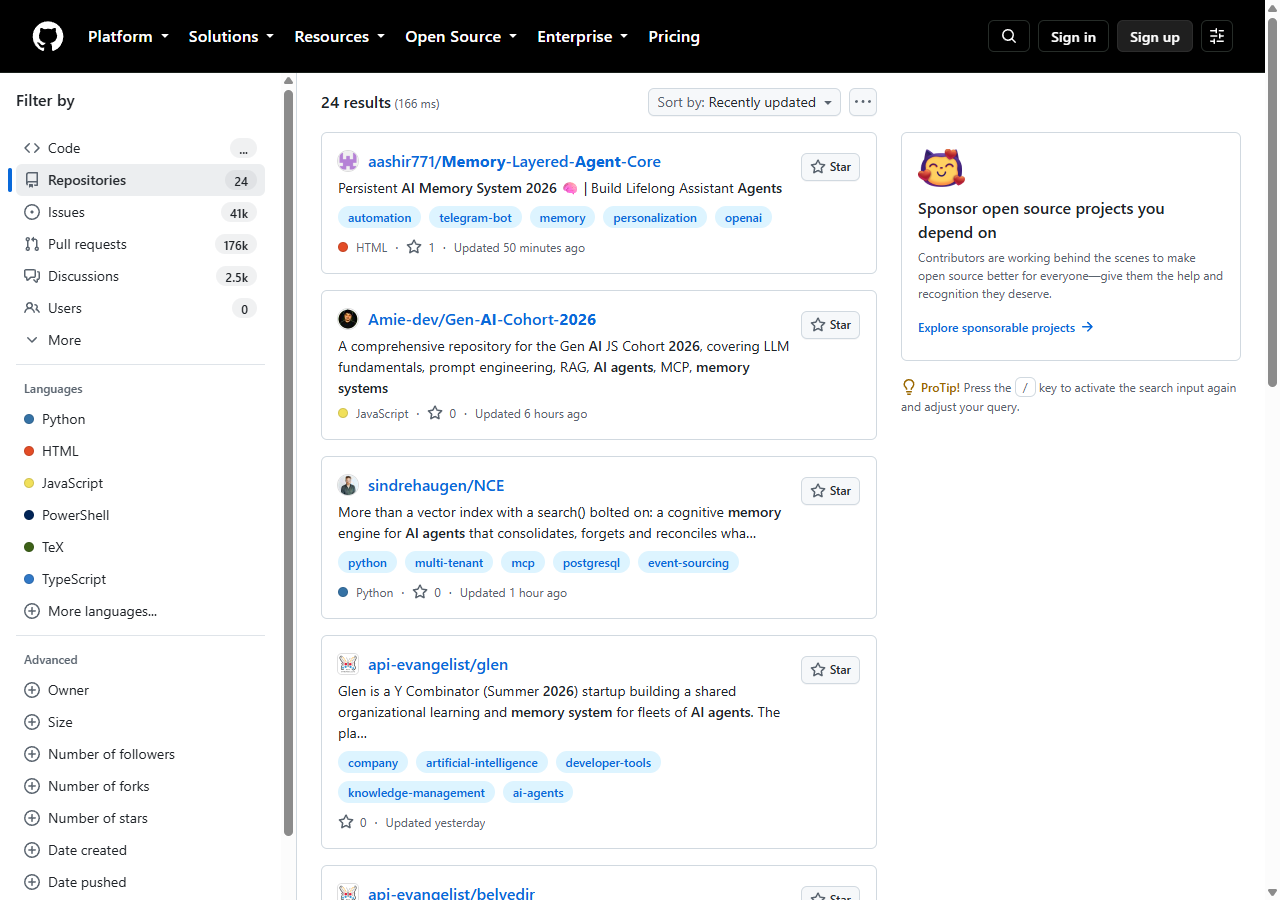Filter results by Code
1280x900 pixels.
coord(140,148)
